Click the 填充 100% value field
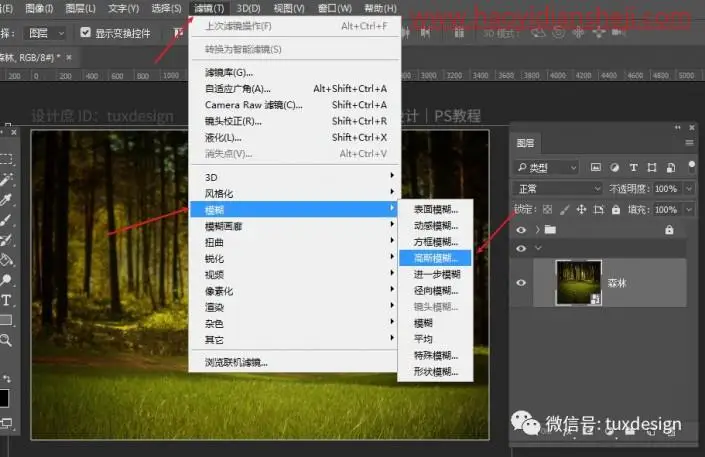Screen dimensions: 705x457 [666, 210]
